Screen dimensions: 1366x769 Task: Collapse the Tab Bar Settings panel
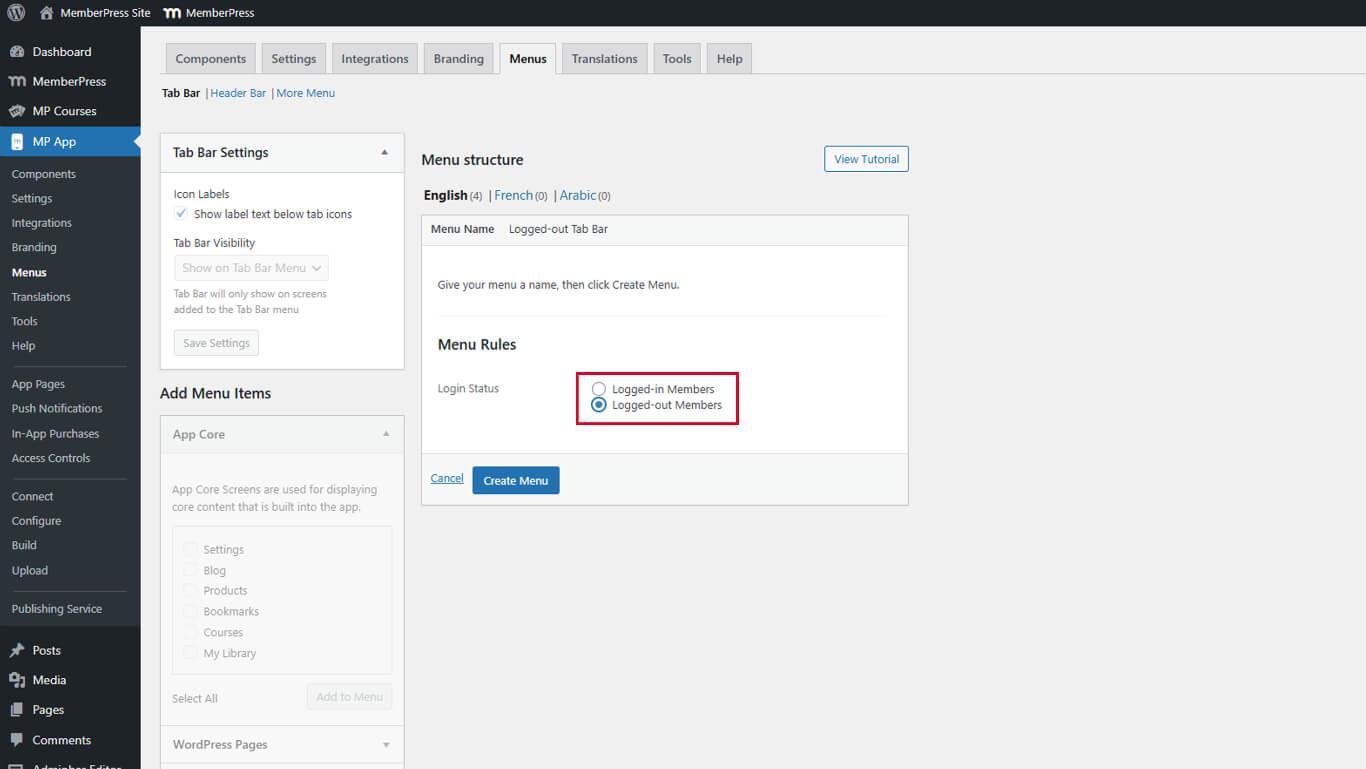[x=385, y=153]
